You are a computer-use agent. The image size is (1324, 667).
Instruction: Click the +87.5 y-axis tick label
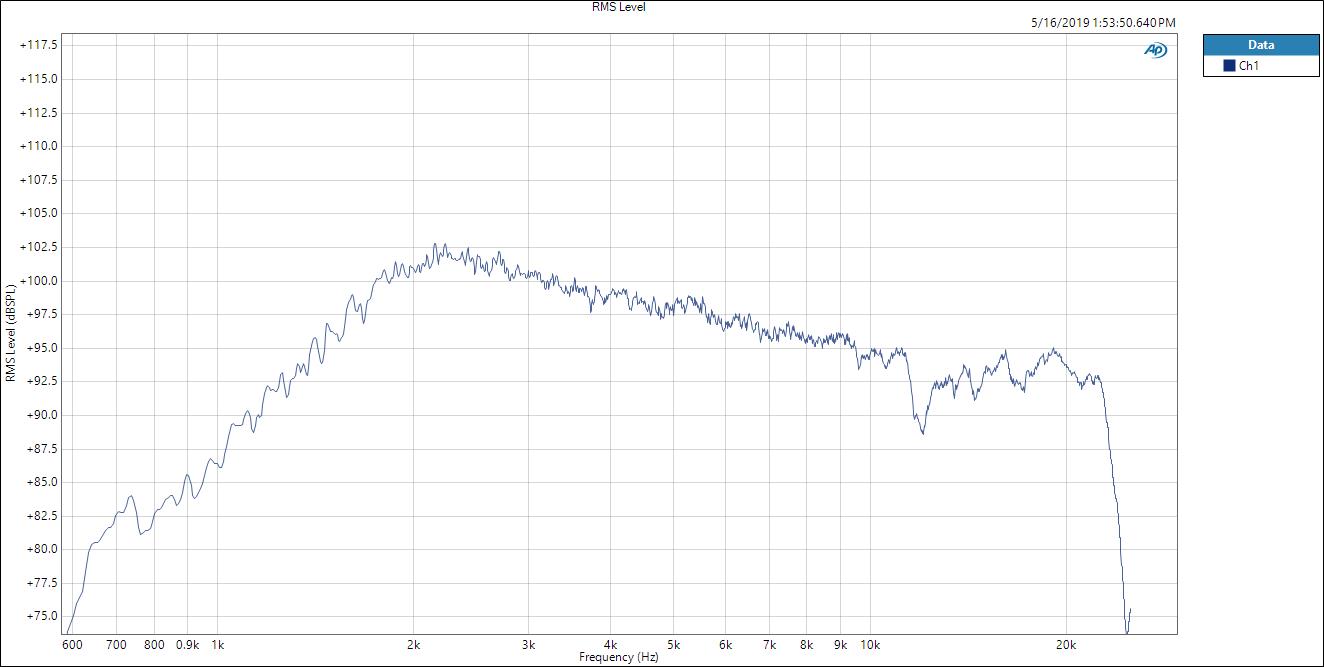tap(43, 449)
